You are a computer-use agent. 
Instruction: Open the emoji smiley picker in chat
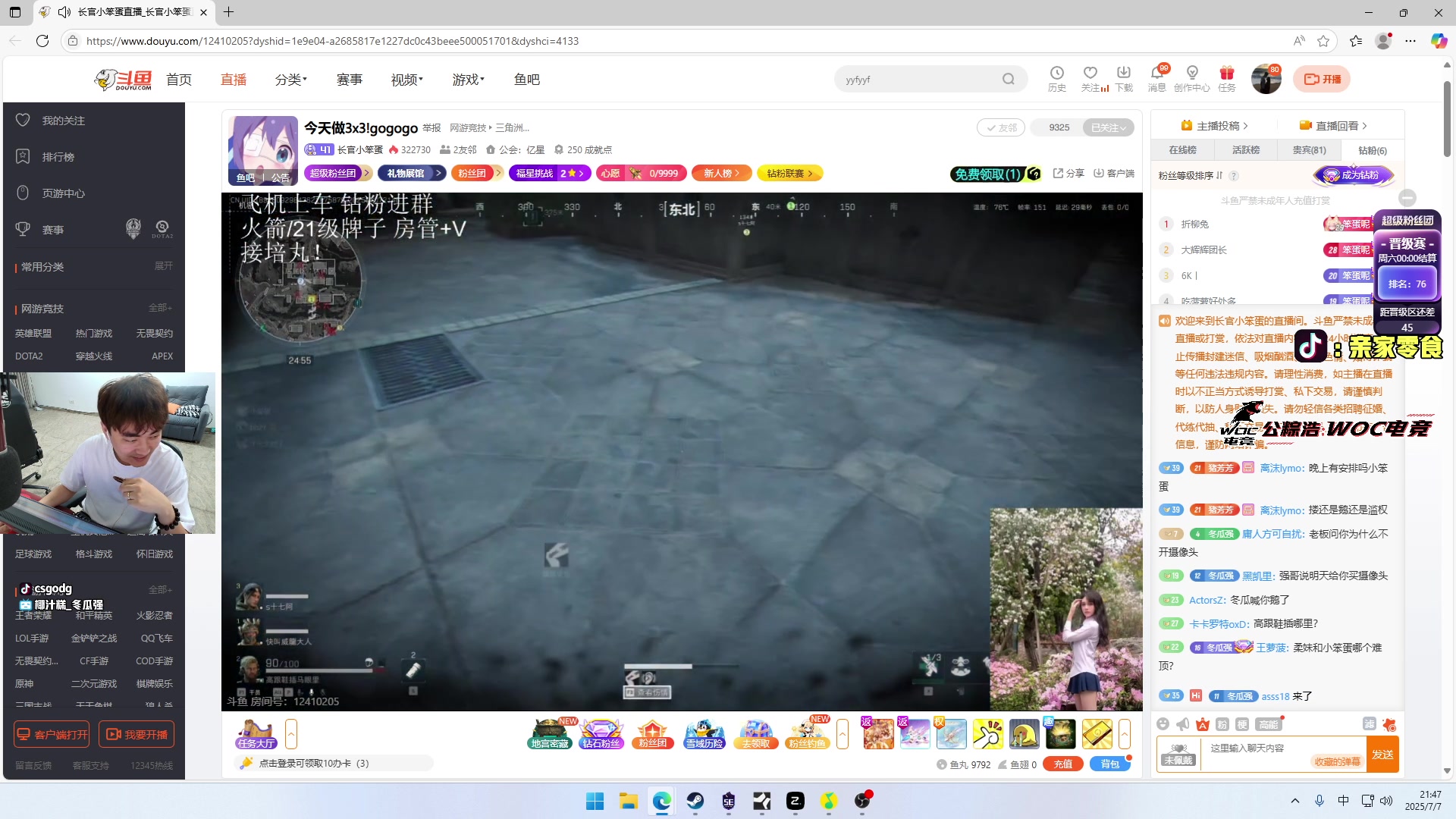(1163, 724)
